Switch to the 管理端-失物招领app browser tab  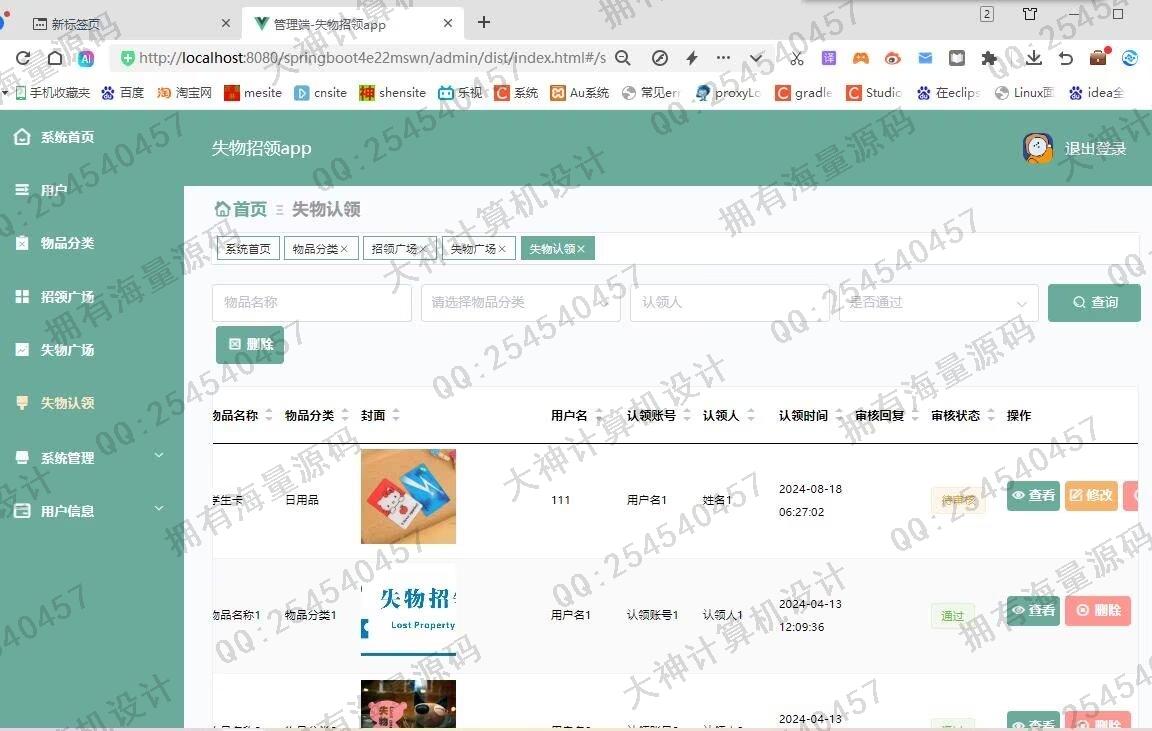coord(353,24)
